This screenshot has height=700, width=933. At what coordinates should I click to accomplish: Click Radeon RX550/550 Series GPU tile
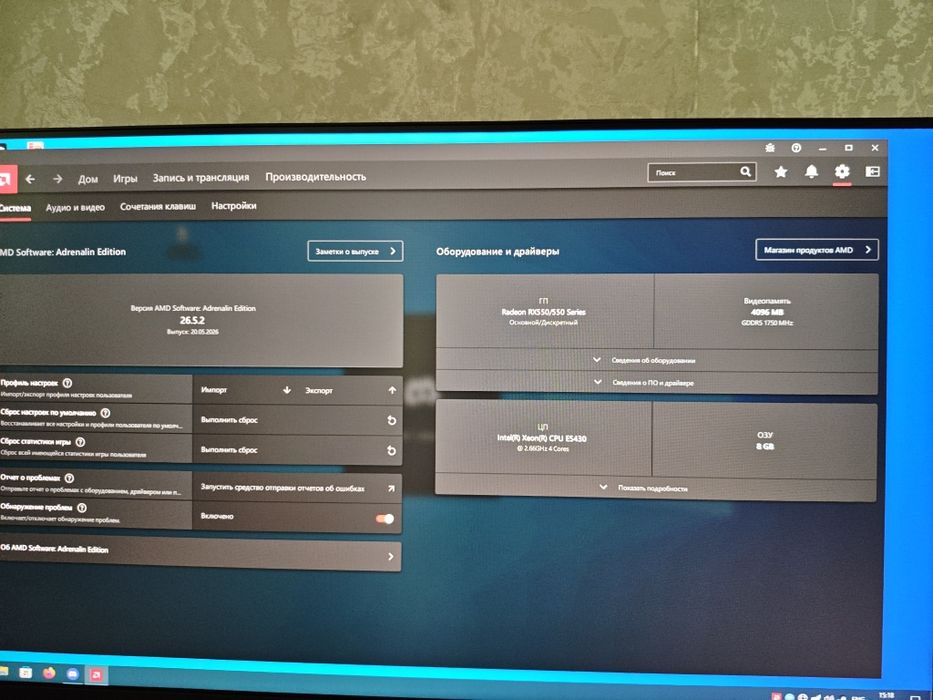pyautogui.click(x=544, y=311)
